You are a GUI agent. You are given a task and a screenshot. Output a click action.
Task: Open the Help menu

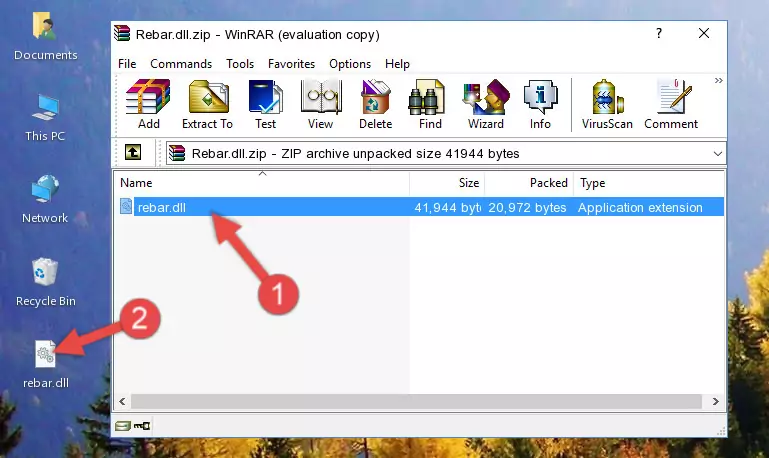click(x=397, y=64)
